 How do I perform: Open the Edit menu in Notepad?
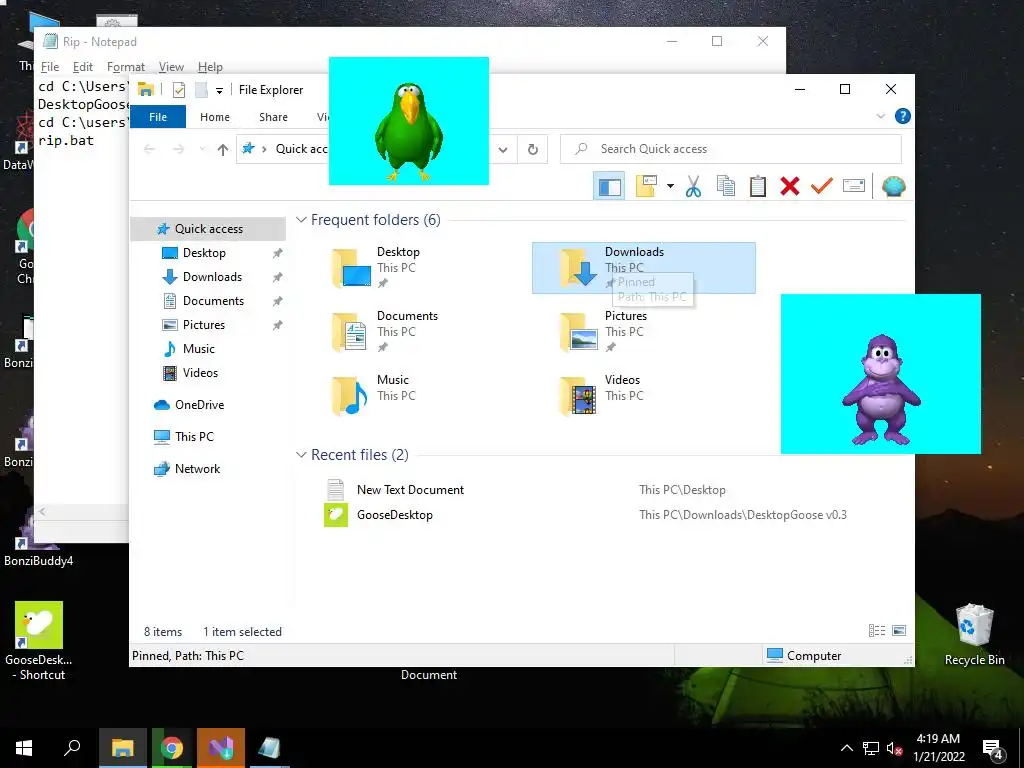[82, 67]
